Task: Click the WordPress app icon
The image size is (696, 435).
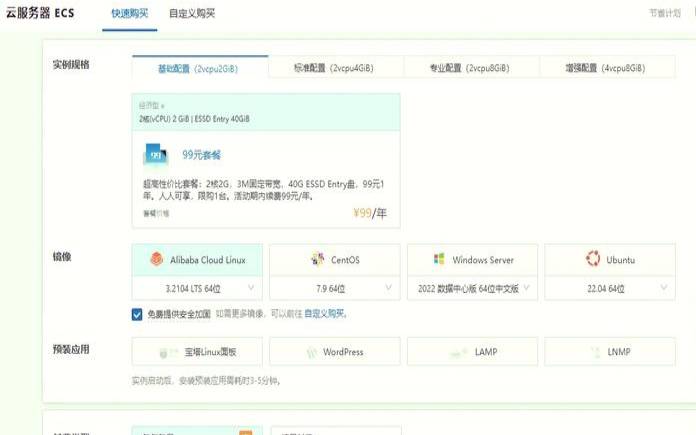Action: (x=310, y=353)
